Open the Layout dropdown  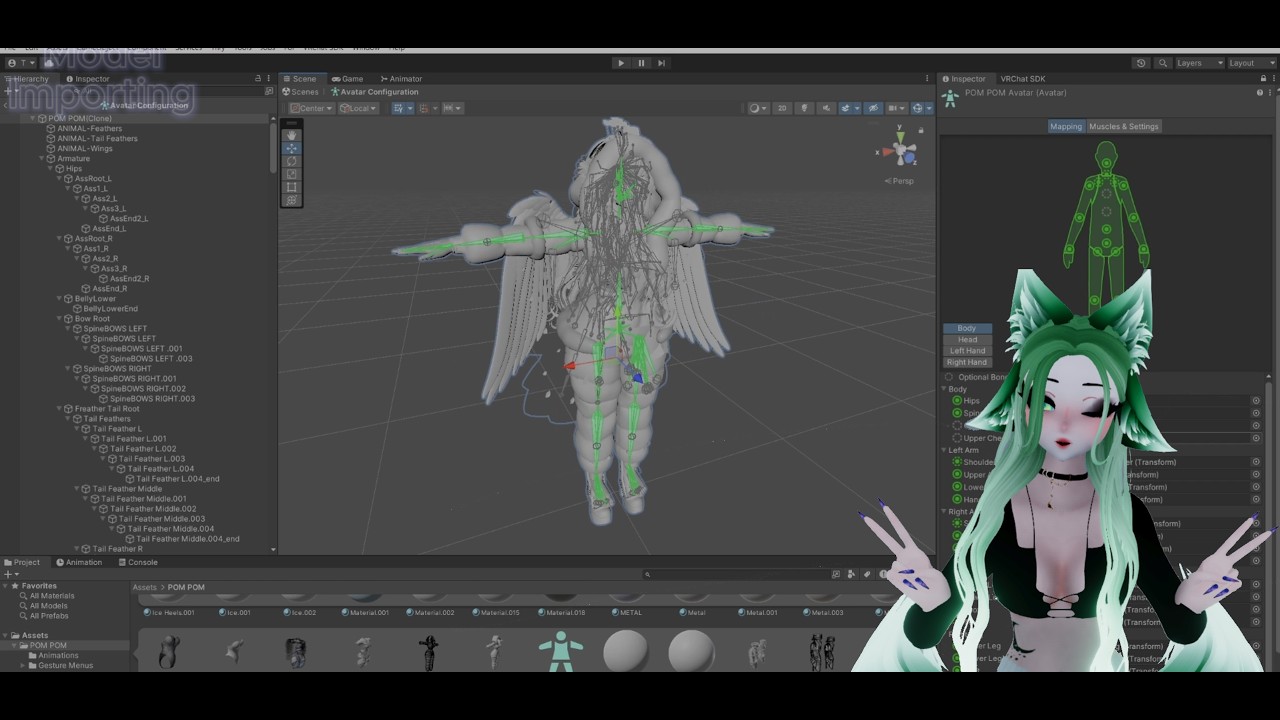click(x=1250, y=63)
